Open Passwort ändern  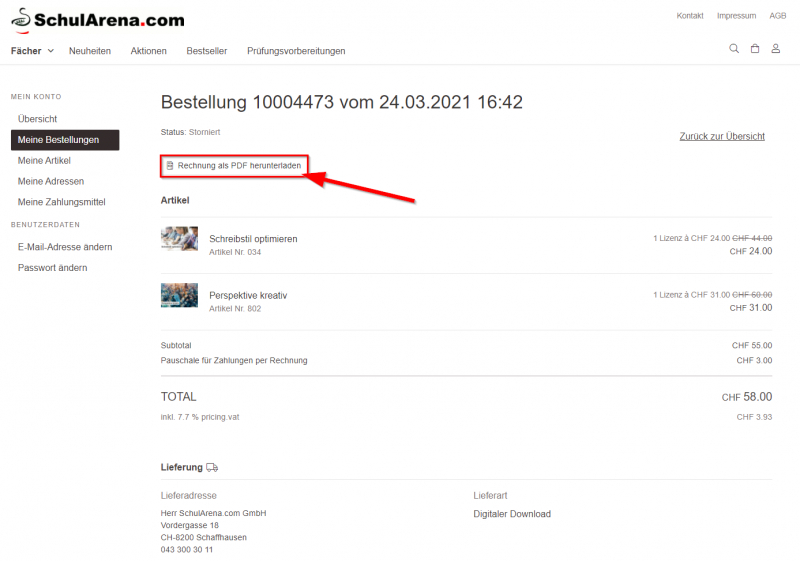click(52, 268)
